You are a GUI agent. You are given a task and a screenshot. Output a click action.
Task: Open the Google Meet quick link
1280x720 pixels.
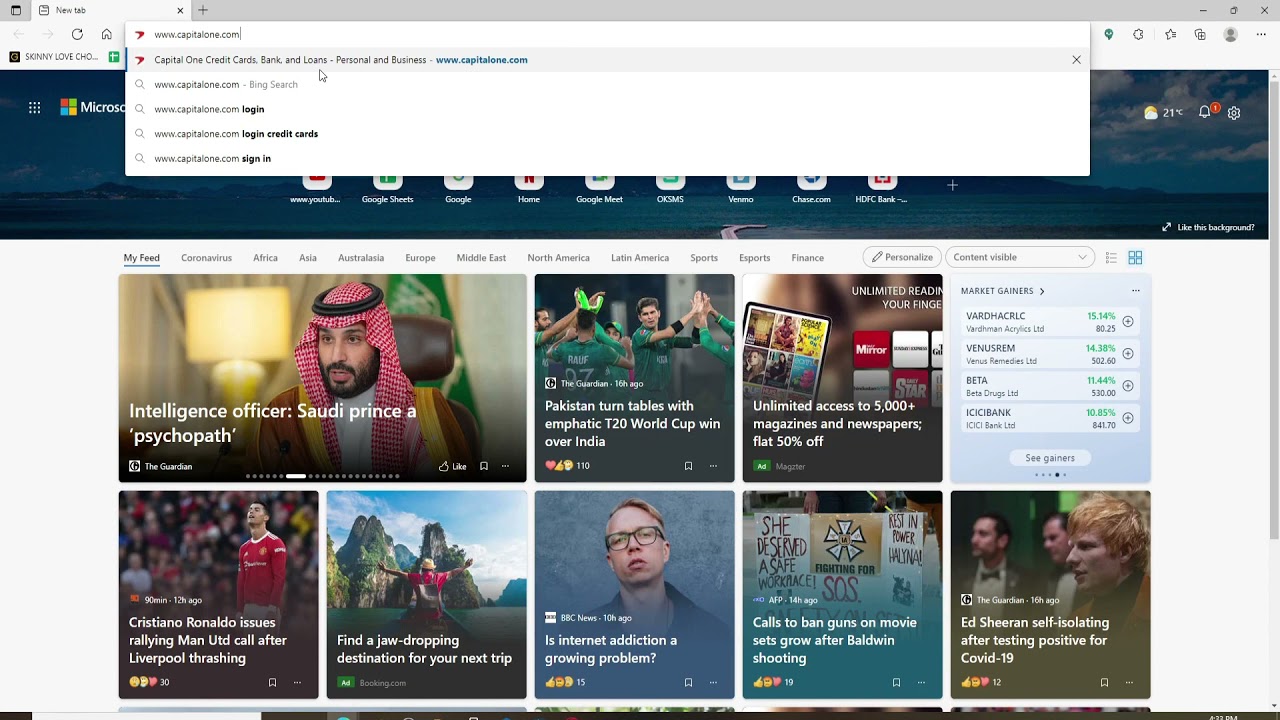[x=599, y=188]
